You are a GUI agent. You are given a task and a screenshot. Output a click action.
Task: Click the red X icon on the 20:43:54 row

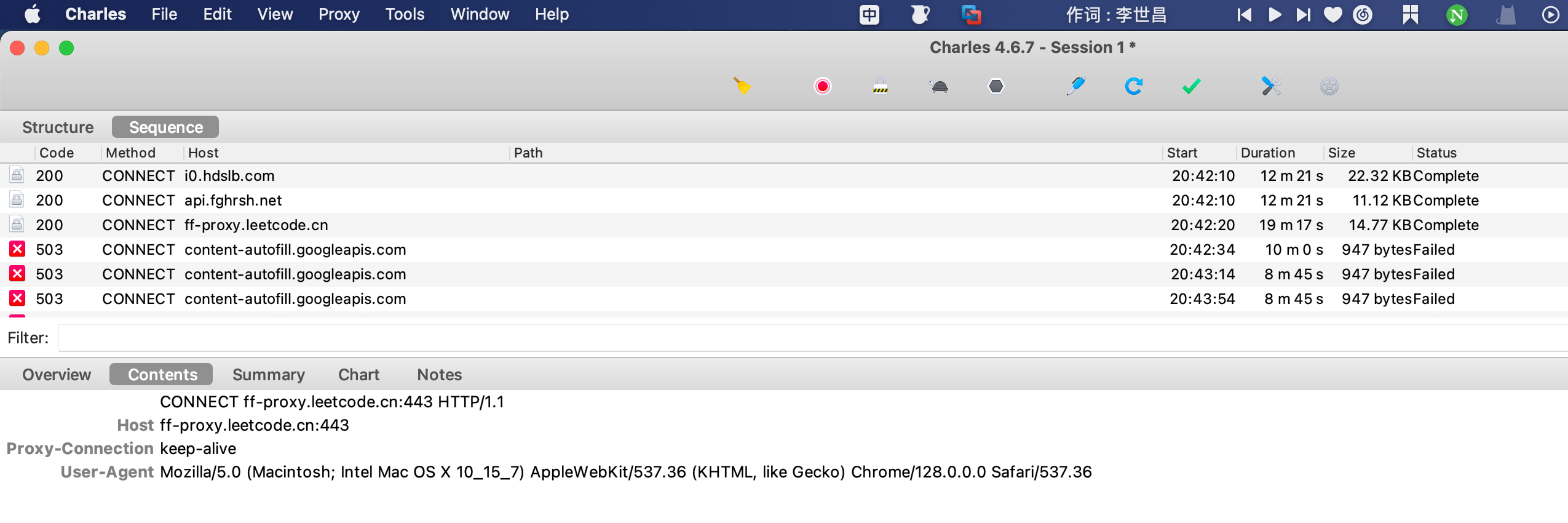[x=17, y=298]
